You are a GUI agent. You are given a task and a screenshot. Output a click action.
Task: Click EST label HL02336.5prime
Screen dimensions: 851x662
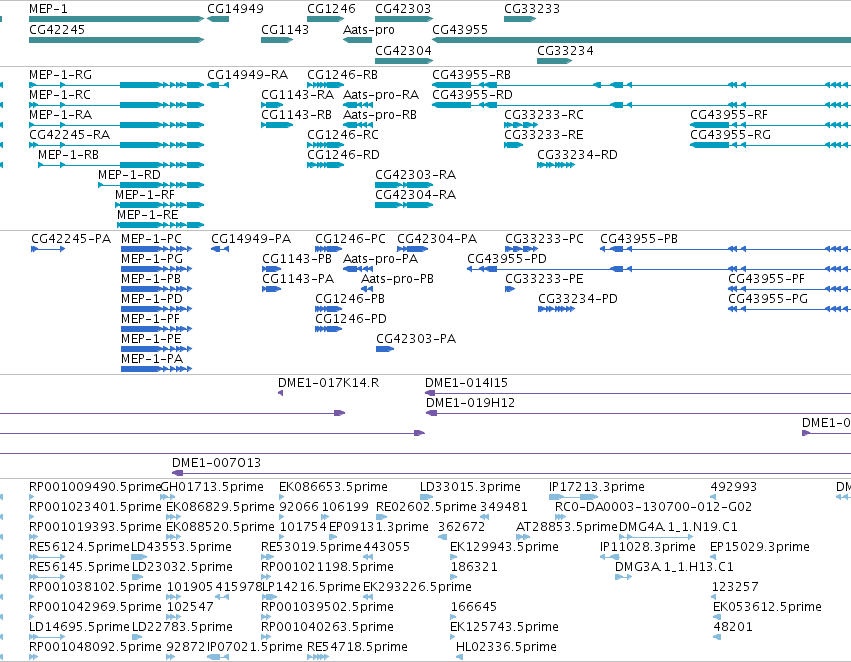coord(506,647)
